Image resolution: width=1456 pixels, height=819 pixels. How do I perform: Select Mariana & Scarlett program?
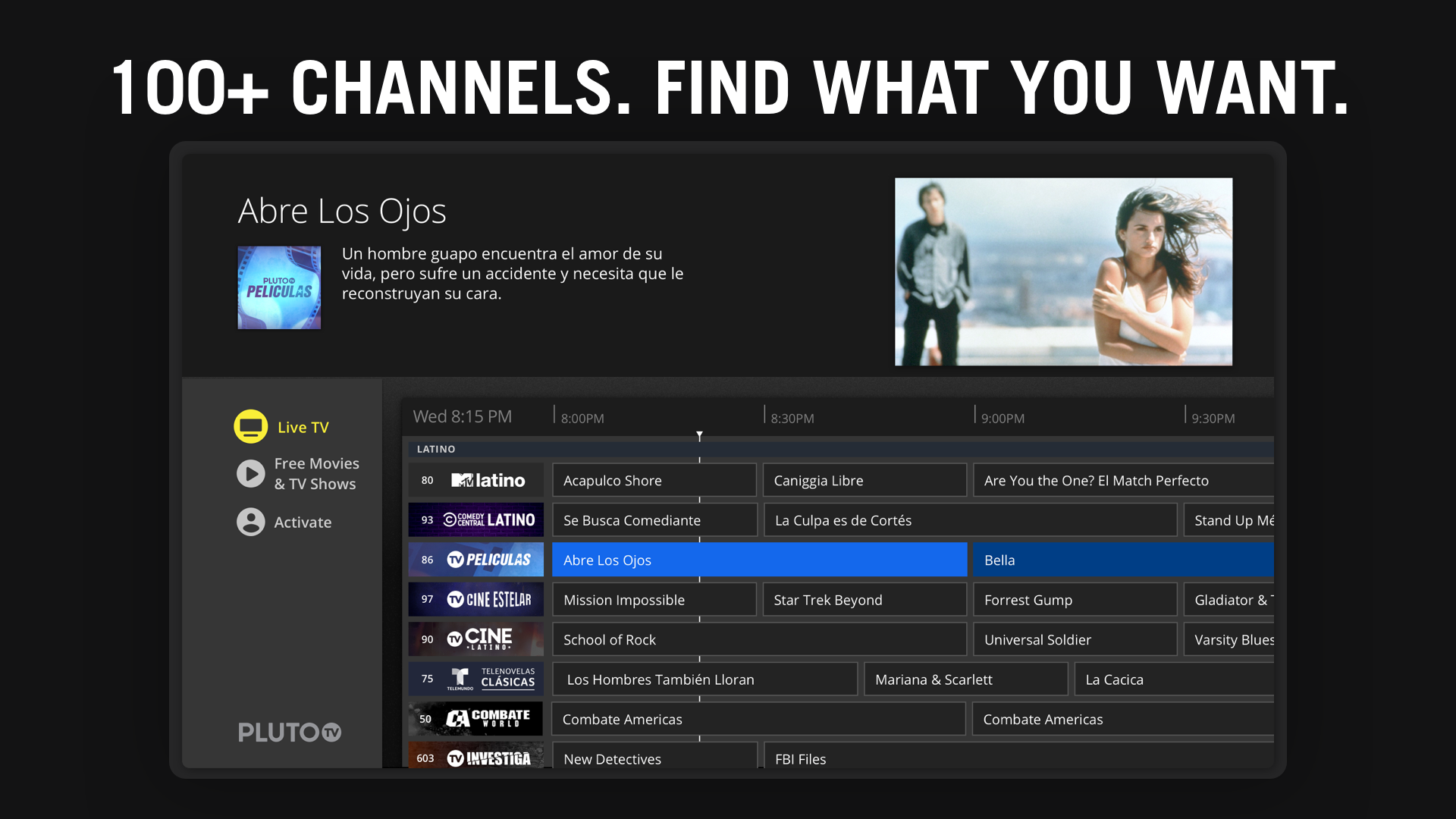965,679
